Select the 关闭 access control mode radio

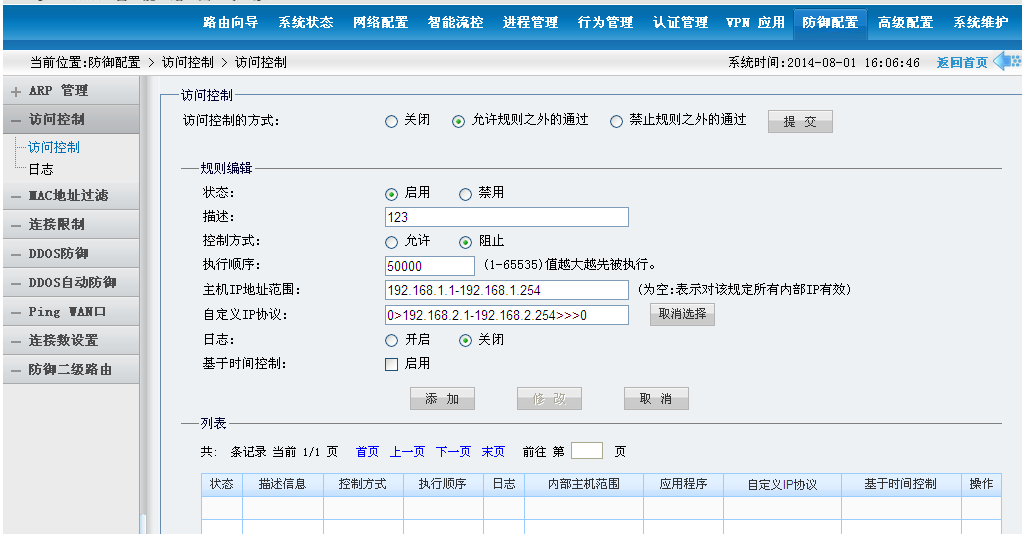392,121
